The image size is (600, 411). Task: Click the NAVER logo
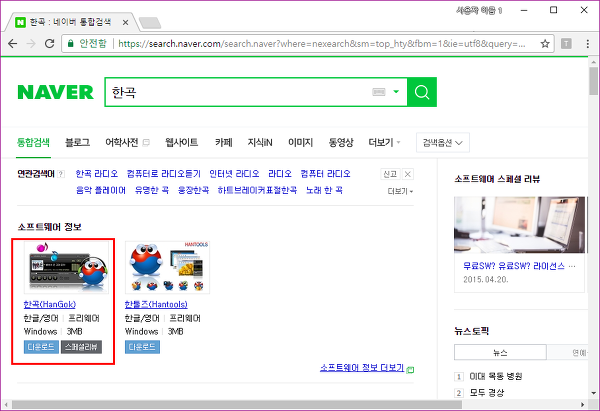click(x=55, y=92)
